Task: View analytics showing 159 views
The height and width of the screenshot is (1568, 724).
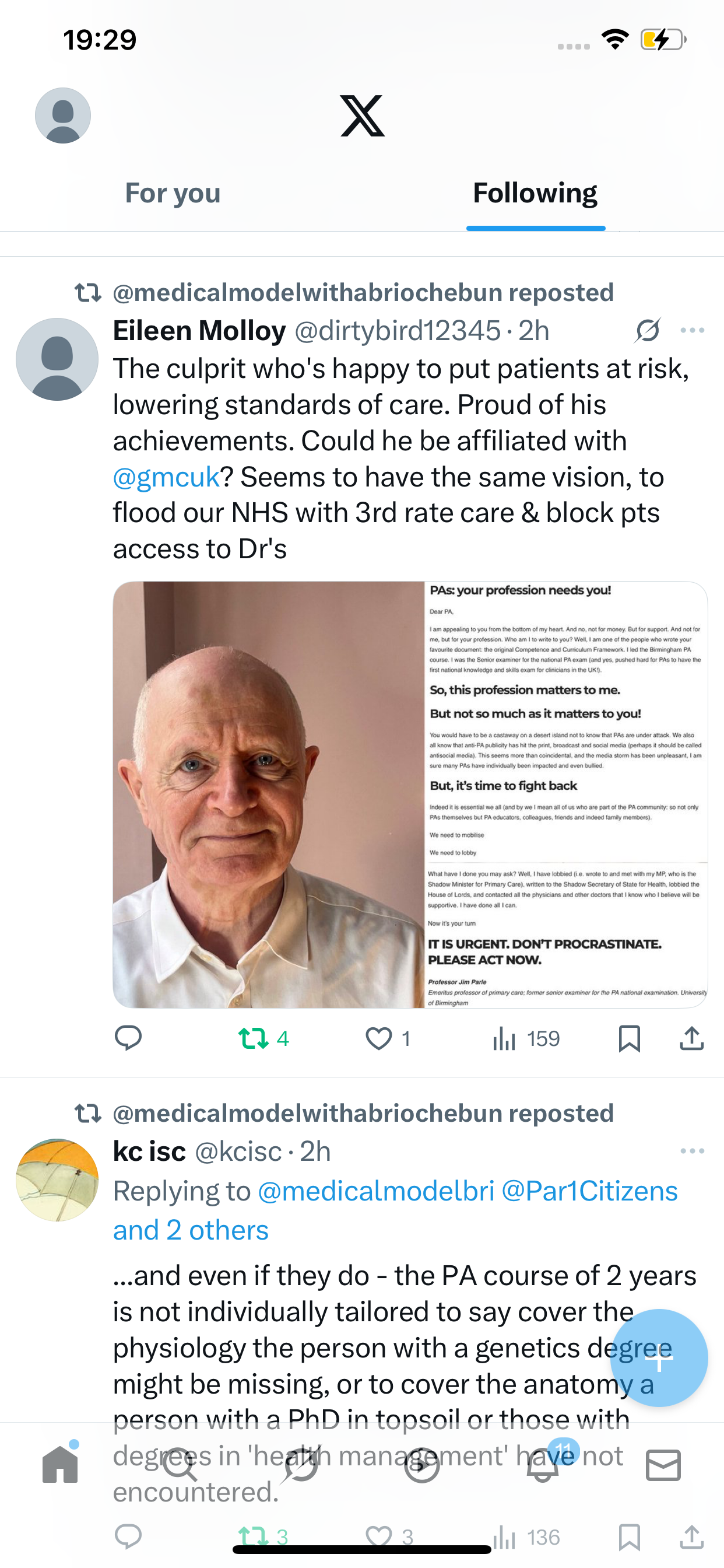Action: (526, 1038)
